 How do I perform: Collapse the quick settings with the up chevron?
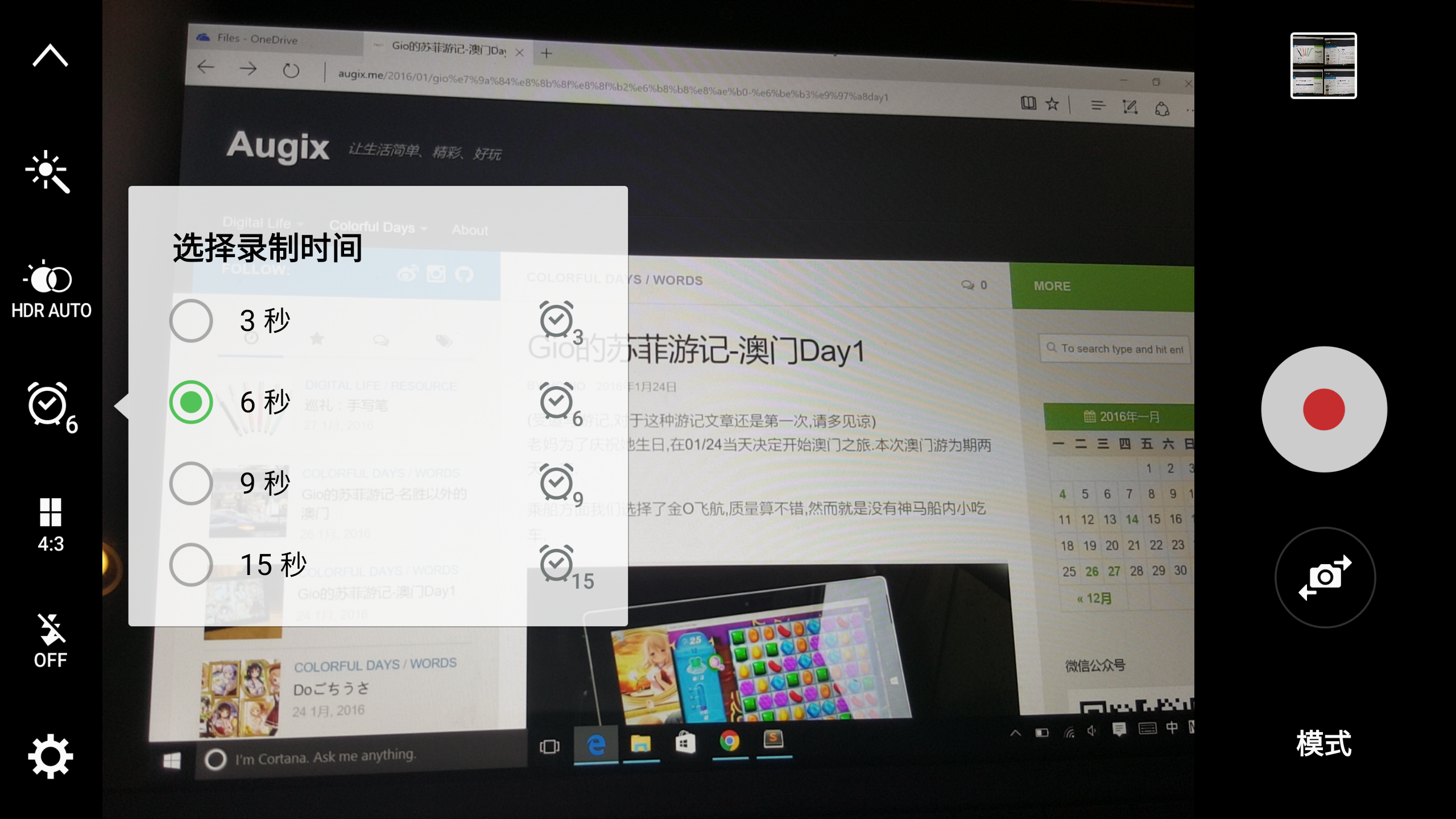[50, 56]
